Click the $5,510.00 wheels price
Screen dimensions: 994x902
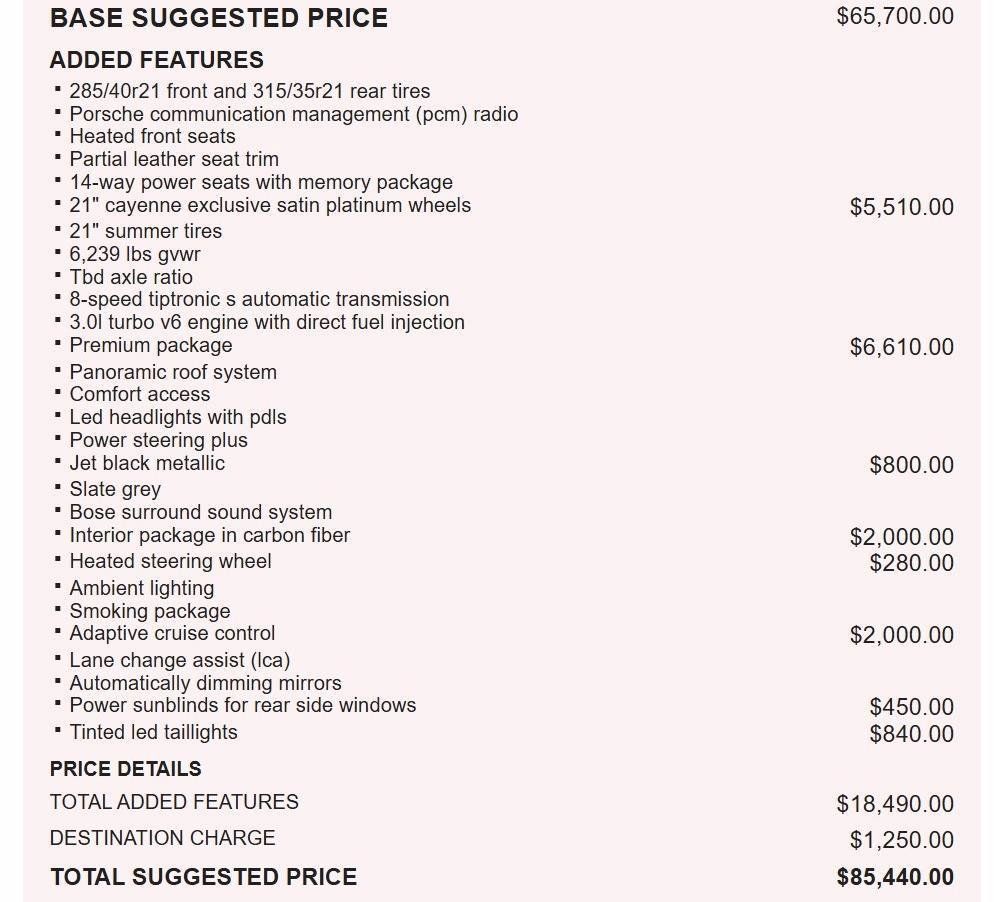click(901, 207)
